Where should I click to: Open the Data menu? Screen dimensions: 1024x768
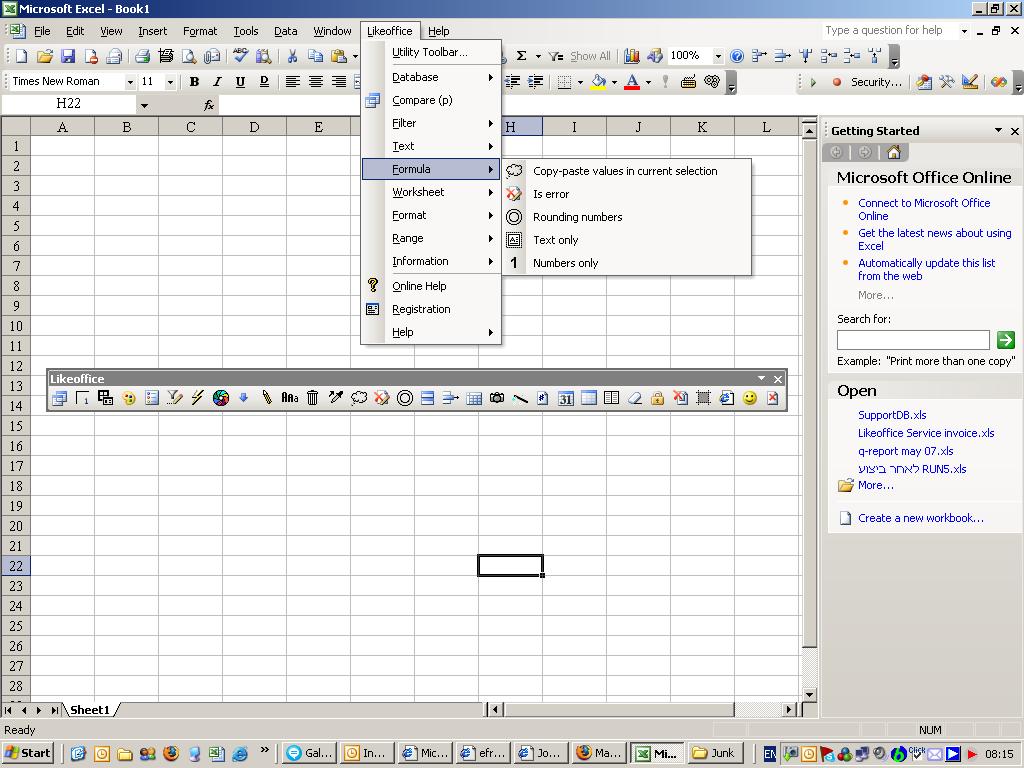tap(285, 31)
